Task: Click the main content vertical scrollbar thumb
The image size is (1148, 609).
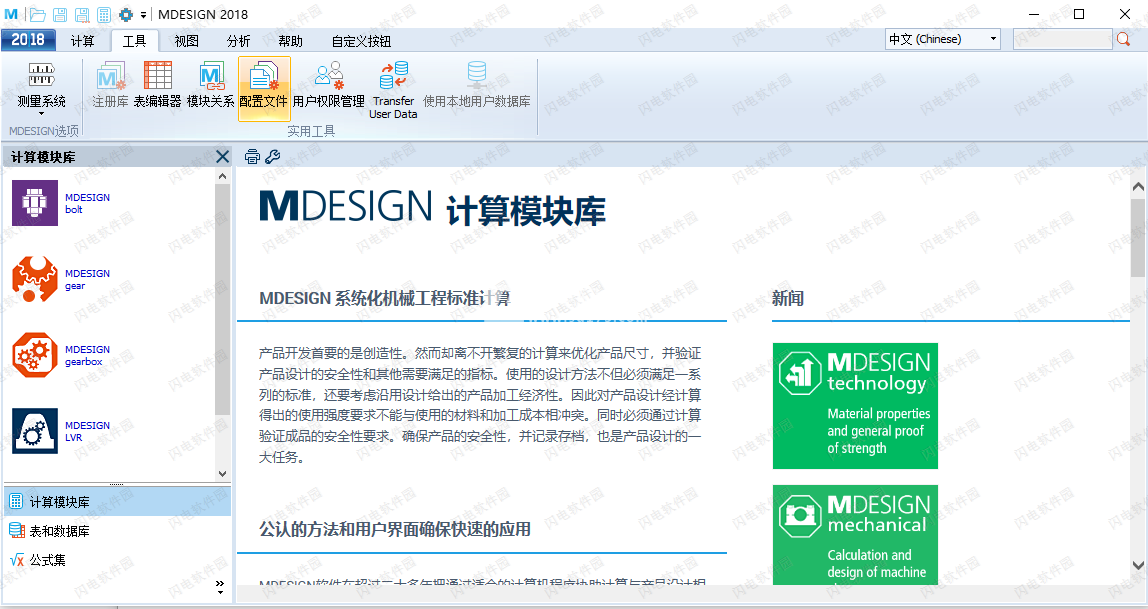Action: [x=1138, y=236]
